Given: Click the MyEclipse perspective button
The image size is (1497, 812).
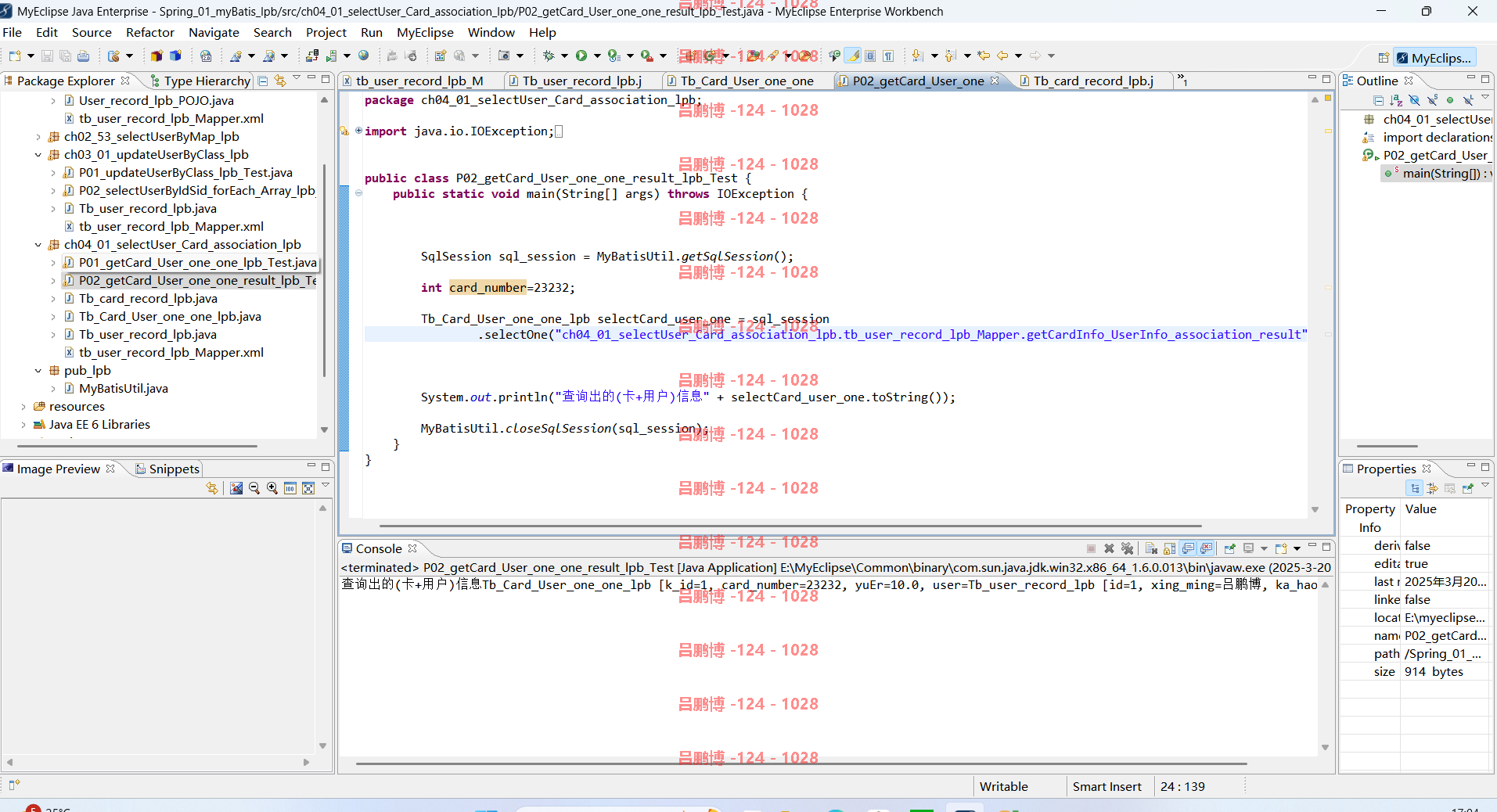Looking at the screenshot, I should pyautogui.click(x=1434, y=58).
